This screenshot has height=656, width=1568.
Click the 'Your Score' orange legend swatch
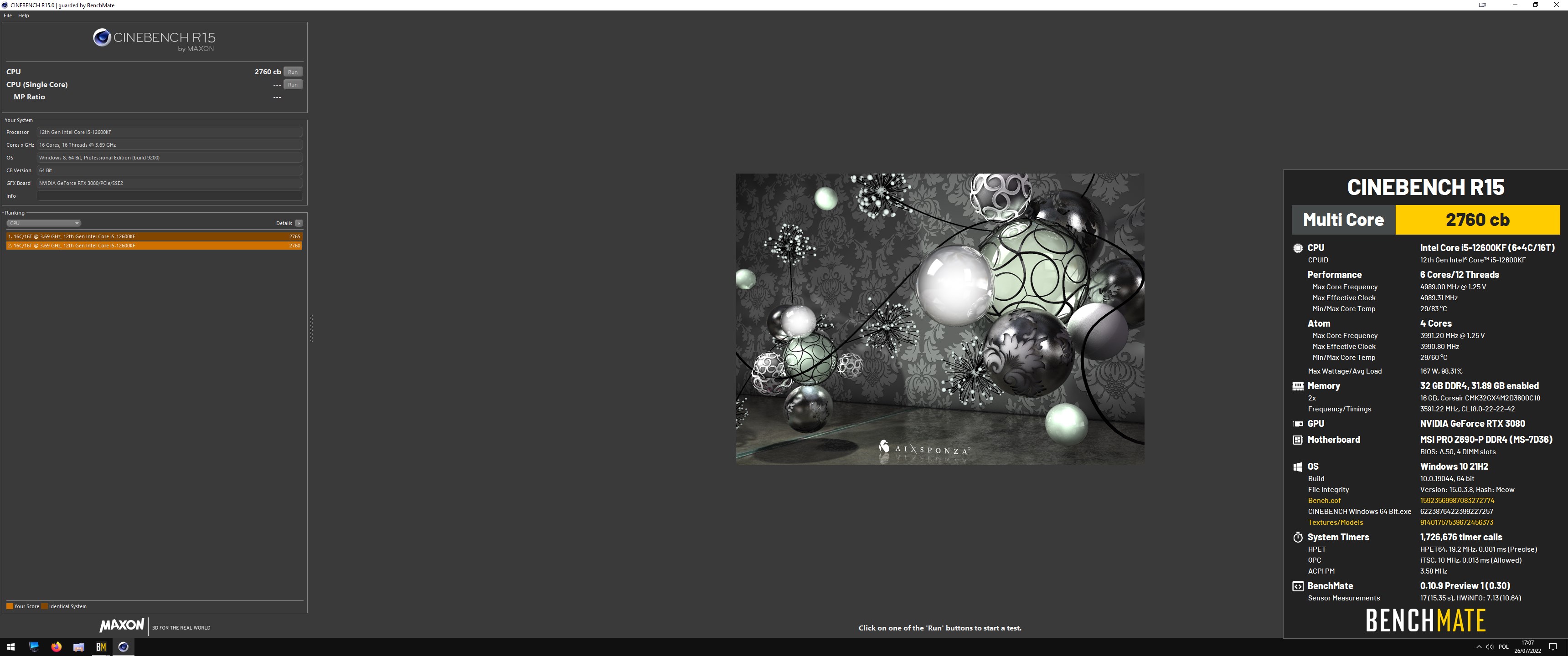click(10, 606)
